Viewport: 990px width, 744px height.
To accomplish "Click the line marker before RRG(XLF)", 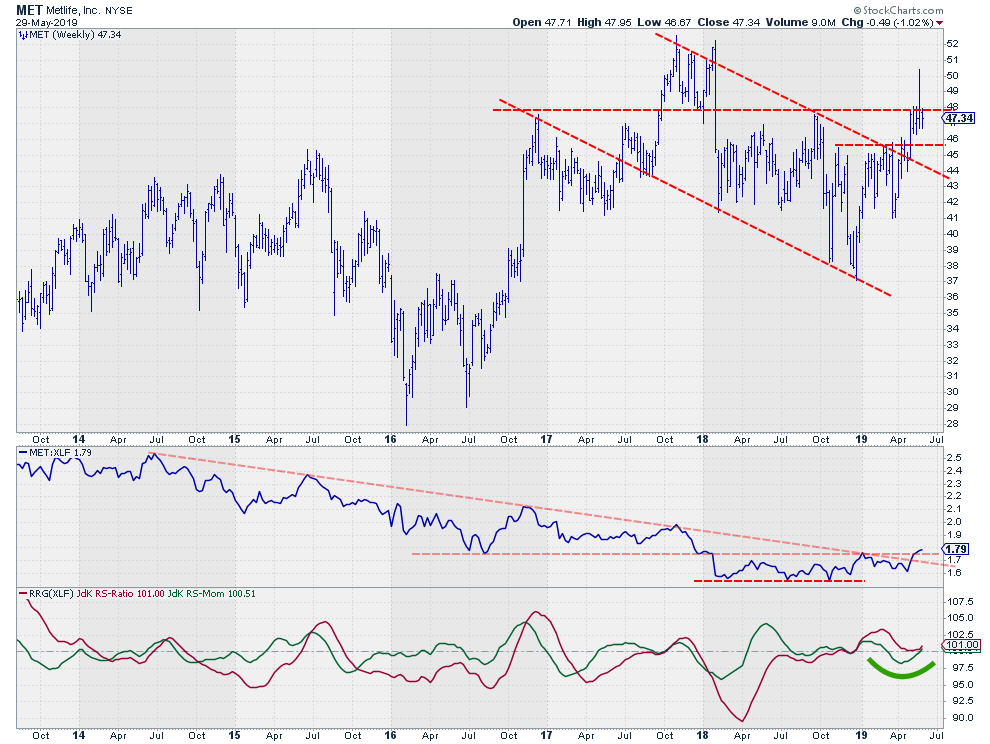I will [x=23, y=594].
